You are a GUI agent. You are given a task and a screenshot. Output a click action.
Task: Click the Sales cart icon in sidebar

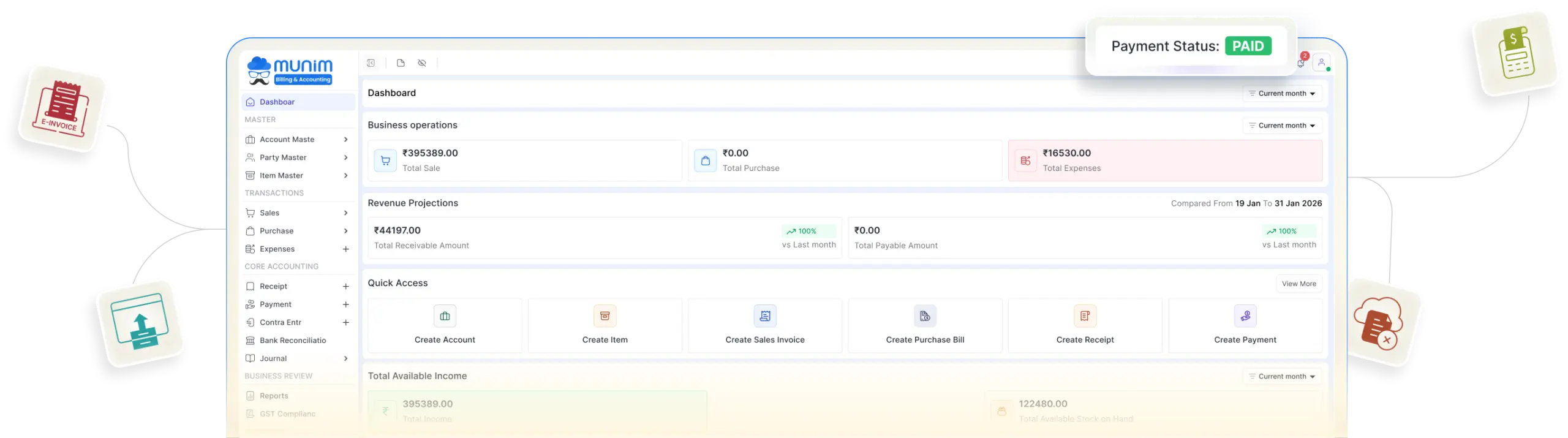point(250,213)
